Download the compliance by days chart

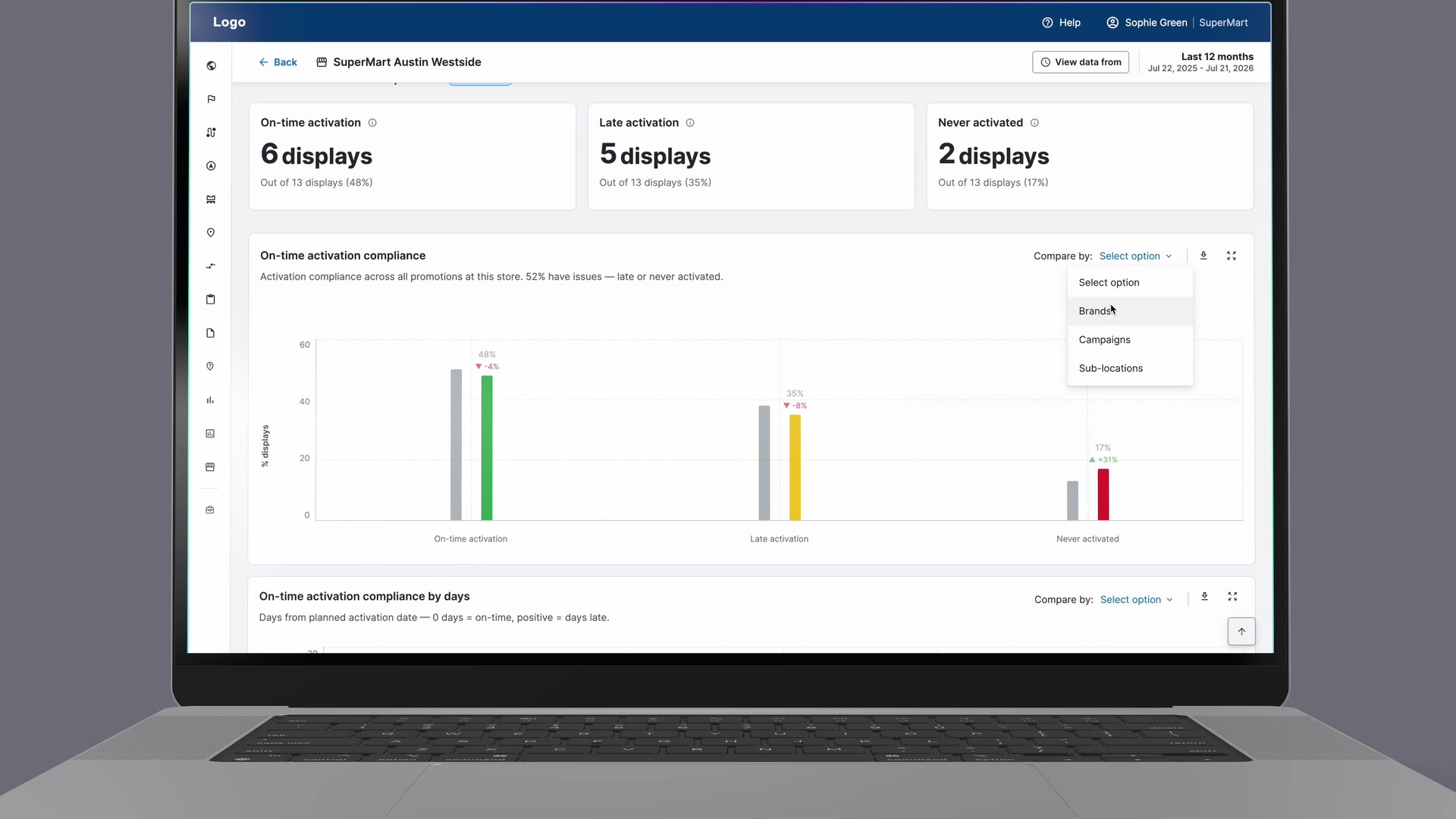(x=1204, y=597)
